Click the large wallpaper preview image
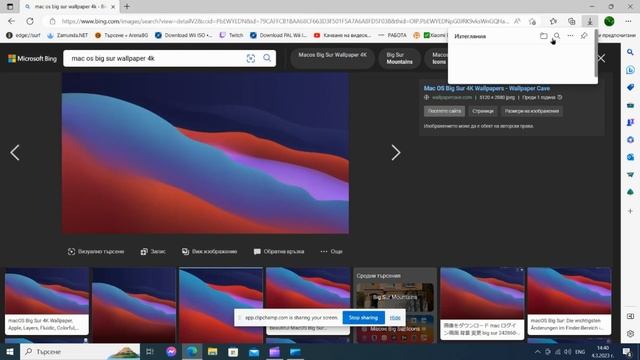 point(205,153)
